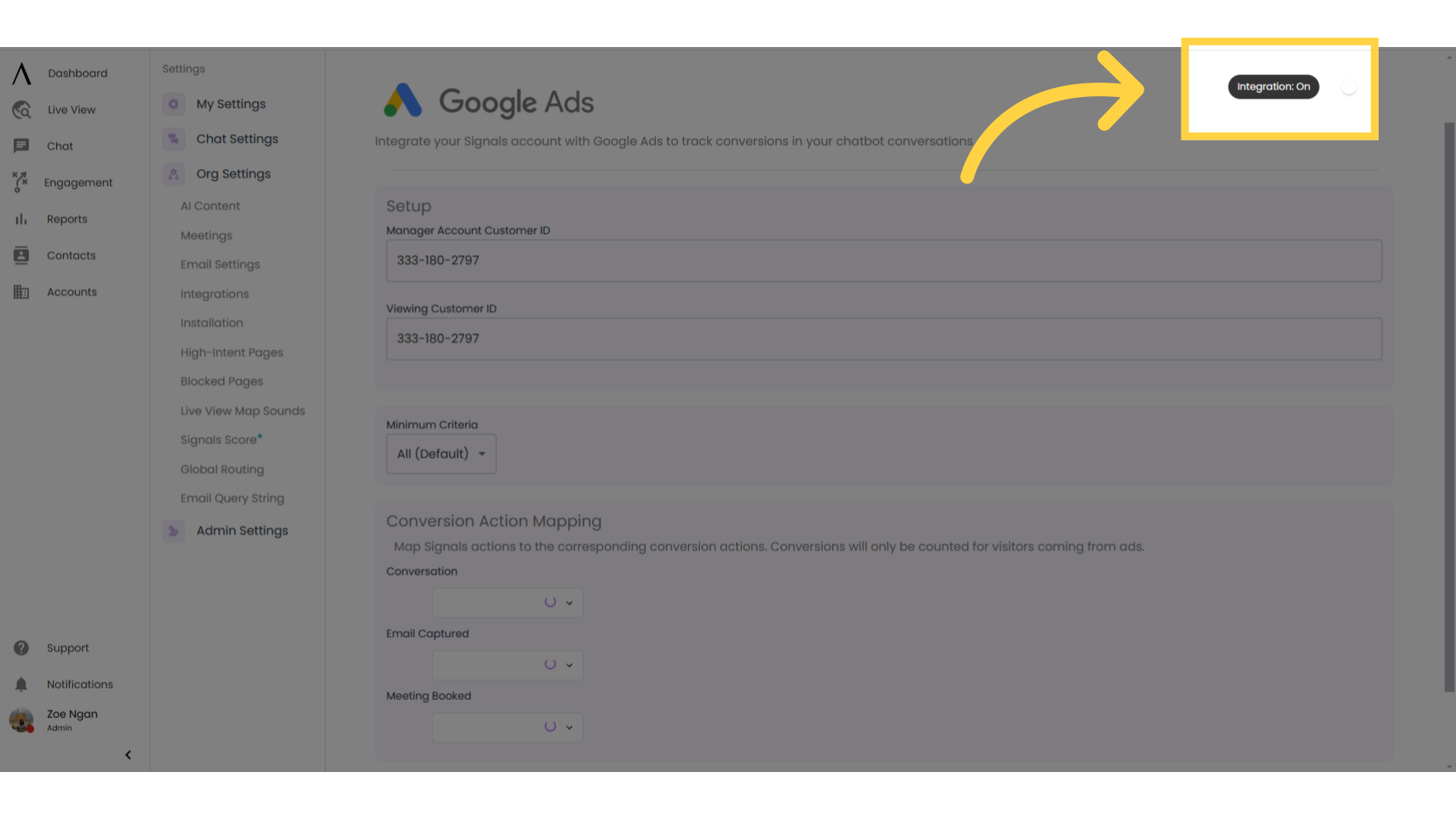Viewport: 1456px width, 819px height.
Task: Toggle collapsed sidebar with arrow button
Action: pos(128,754)
